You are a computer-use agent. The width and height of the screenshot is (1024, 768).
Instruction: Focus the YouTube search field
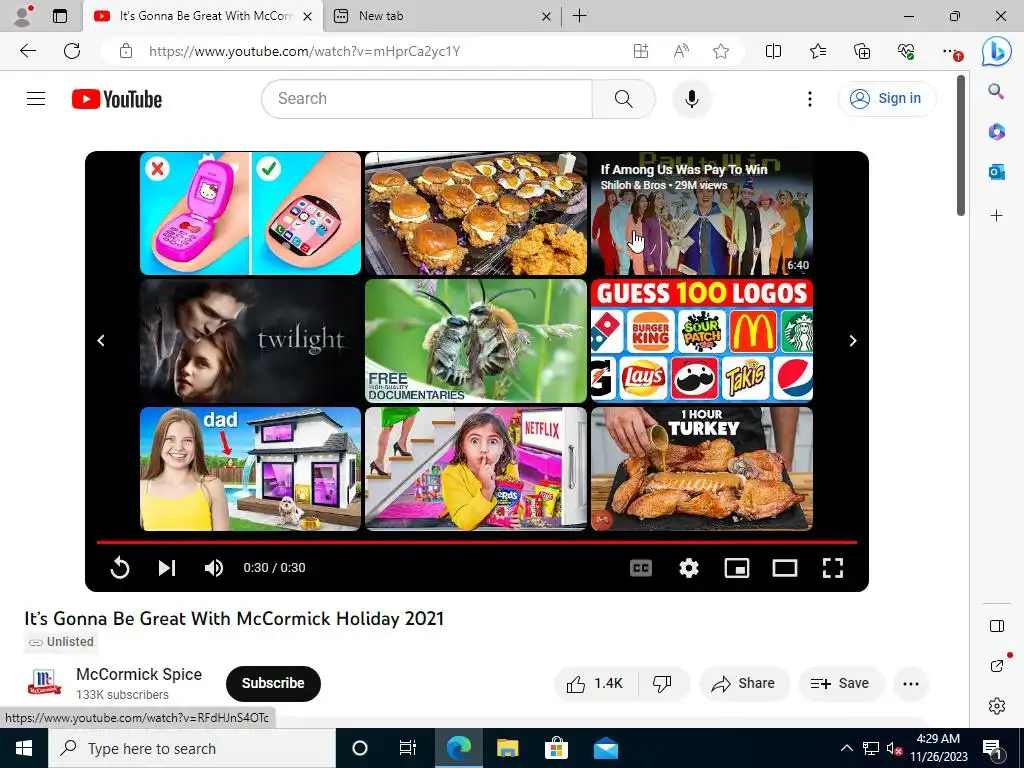(x=427, y=99)
